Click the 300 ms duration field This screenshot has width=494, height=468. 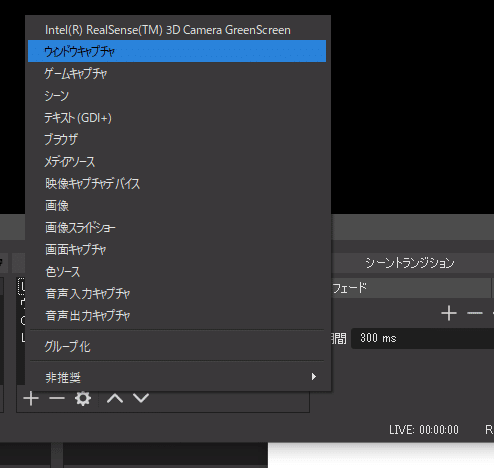click(x=423, y=338)
